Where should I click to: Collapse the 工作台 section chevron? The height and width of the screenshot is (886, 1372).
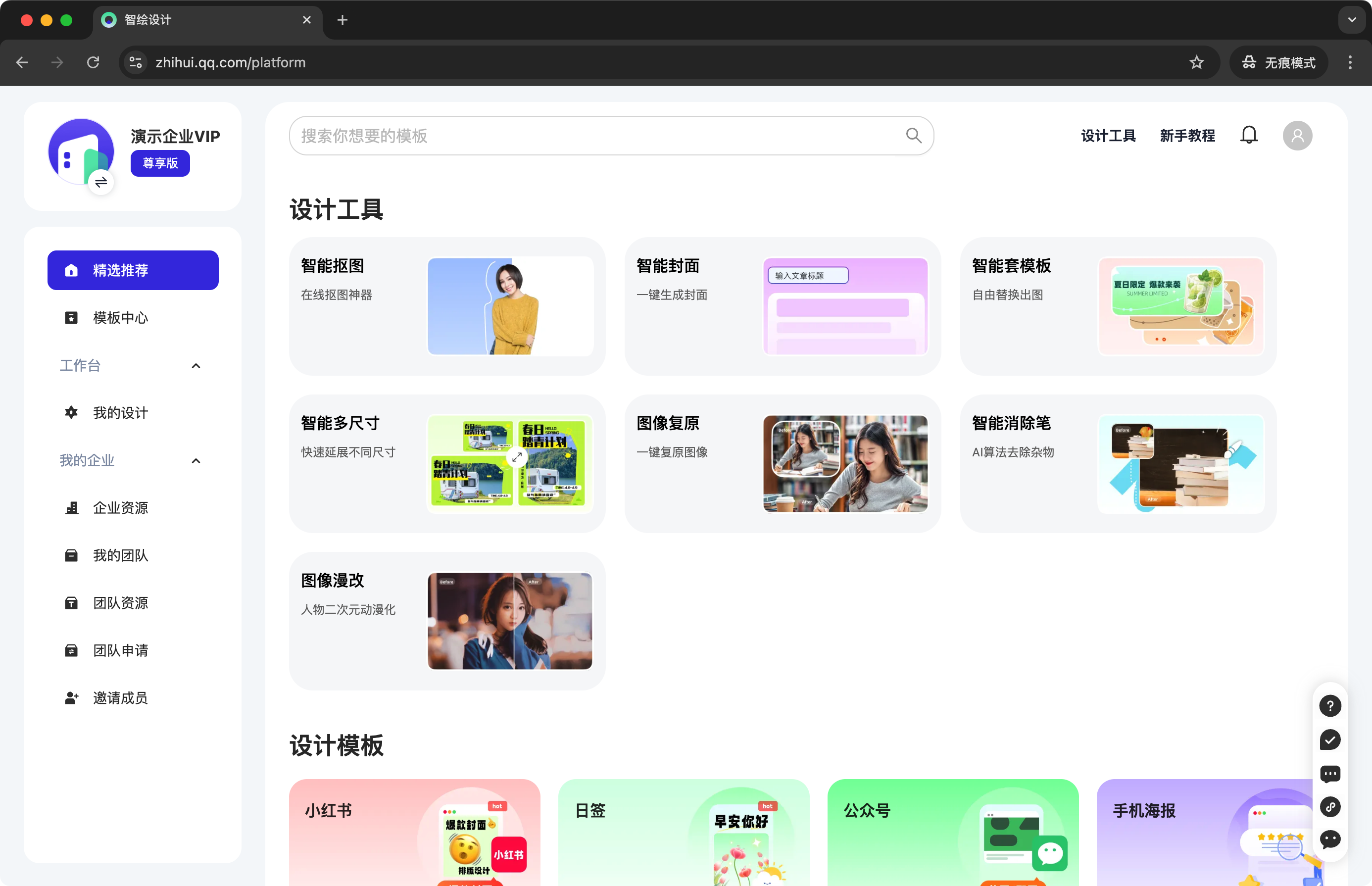click(196, 366)
